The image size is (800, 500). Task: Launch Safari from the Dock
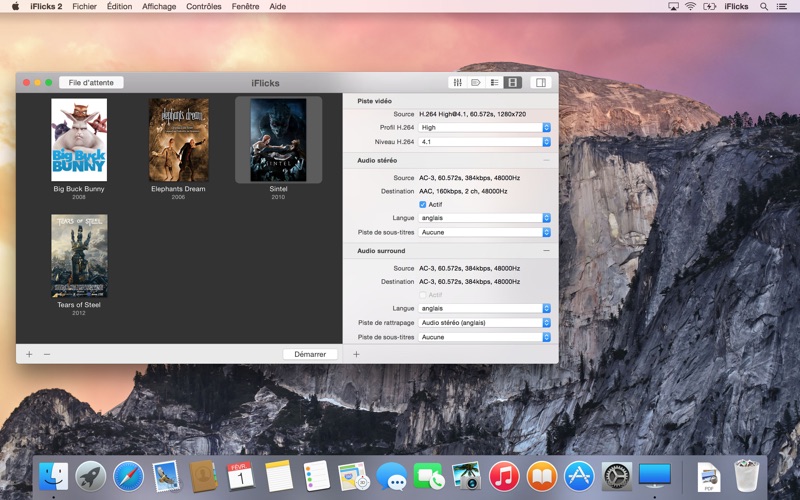(x=128, y=477)
